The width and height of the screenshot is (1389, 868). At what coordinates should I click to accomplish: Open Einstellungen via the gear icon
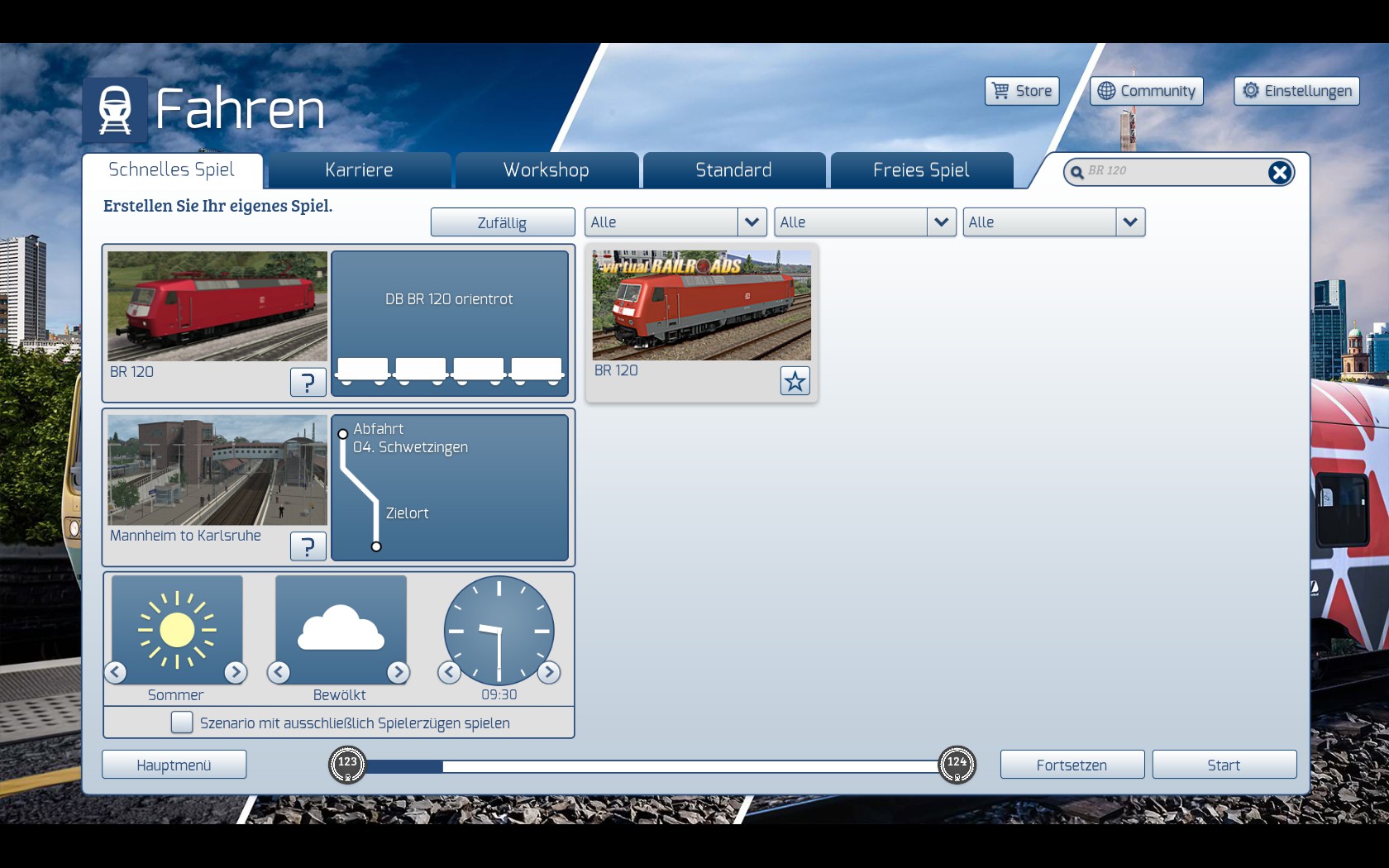1251,91
